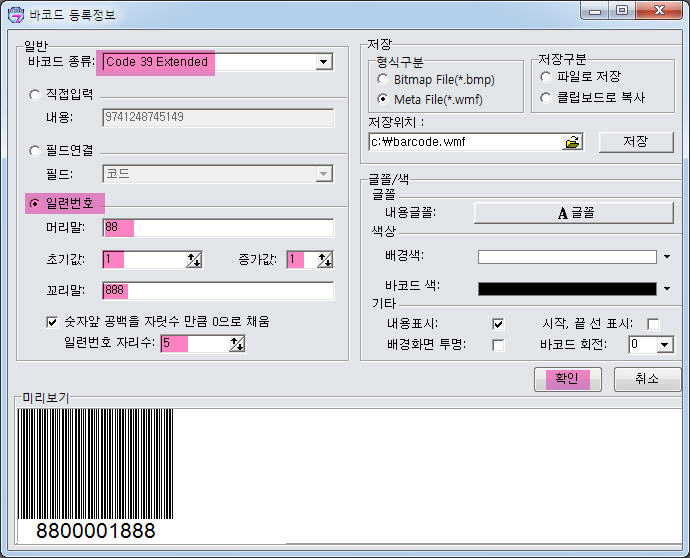This screenshot has height=558, width=690.
Task: Open the 바코드 종류 dropdown arrow
Action: pyautogui.click(x=323, y=62)
